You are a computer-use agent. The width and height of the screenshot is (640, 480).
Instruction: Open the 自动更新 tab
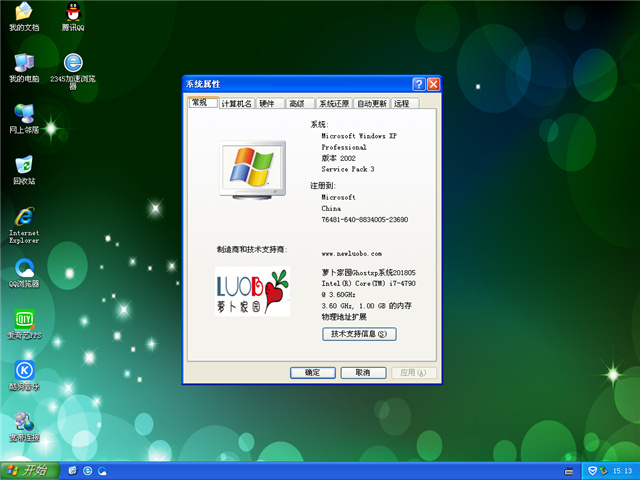(372, 103)
